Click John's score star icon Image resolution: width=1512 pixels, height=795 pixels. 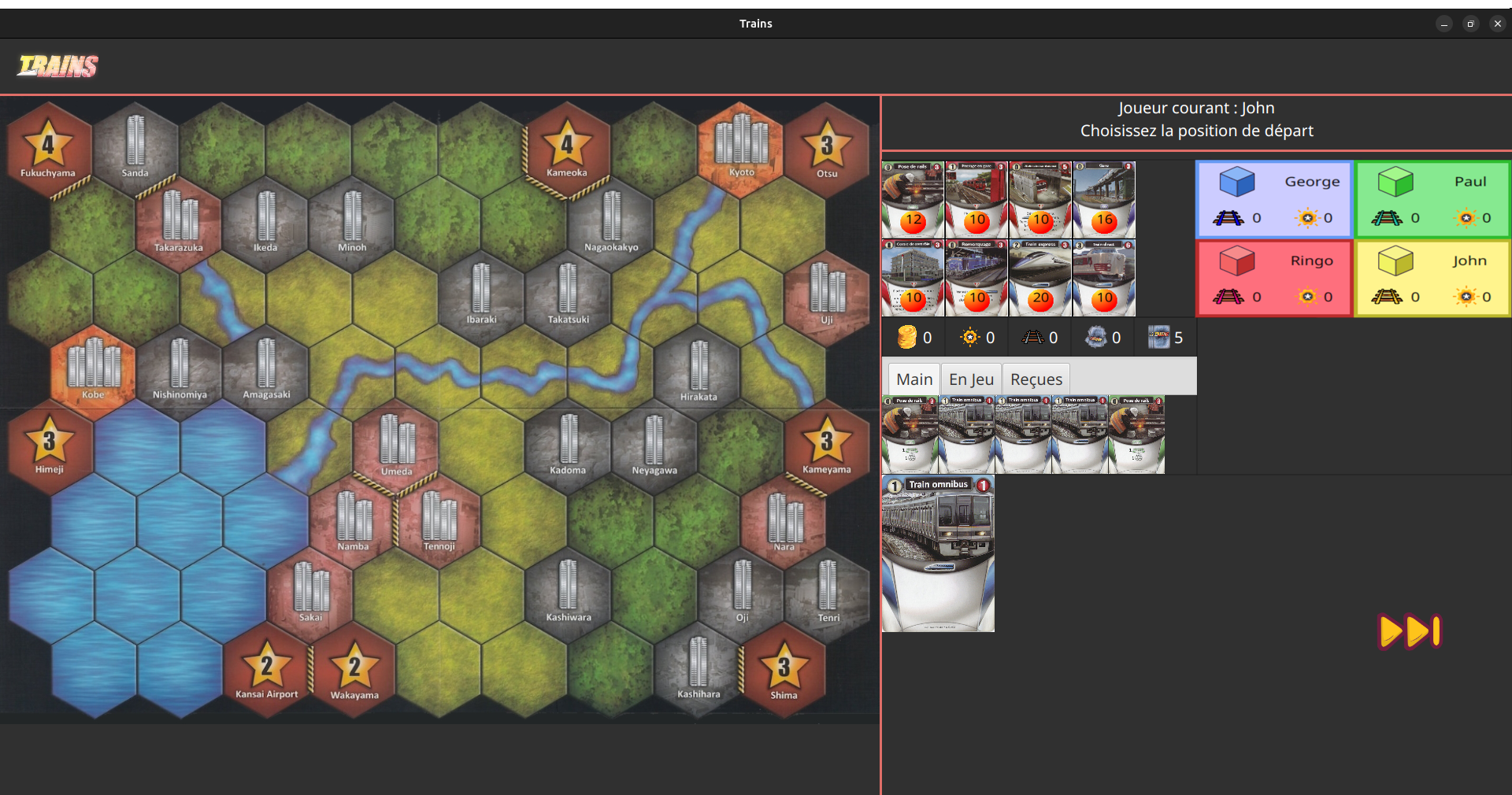(1466, 297)
